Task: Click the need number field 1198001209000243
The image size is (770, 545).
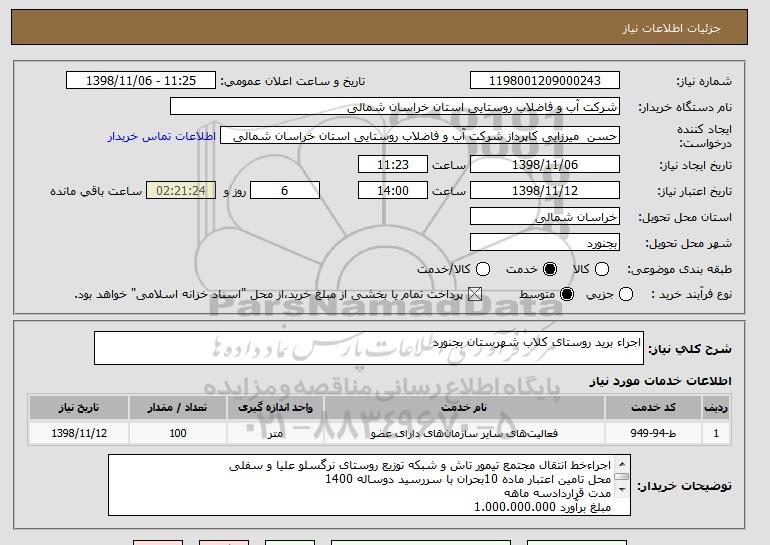Action: click(x=545, y=81)
